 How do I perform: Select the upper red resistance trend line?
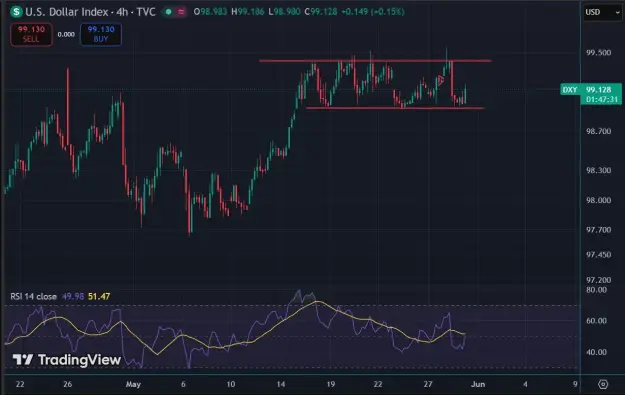tap(375, 61)
